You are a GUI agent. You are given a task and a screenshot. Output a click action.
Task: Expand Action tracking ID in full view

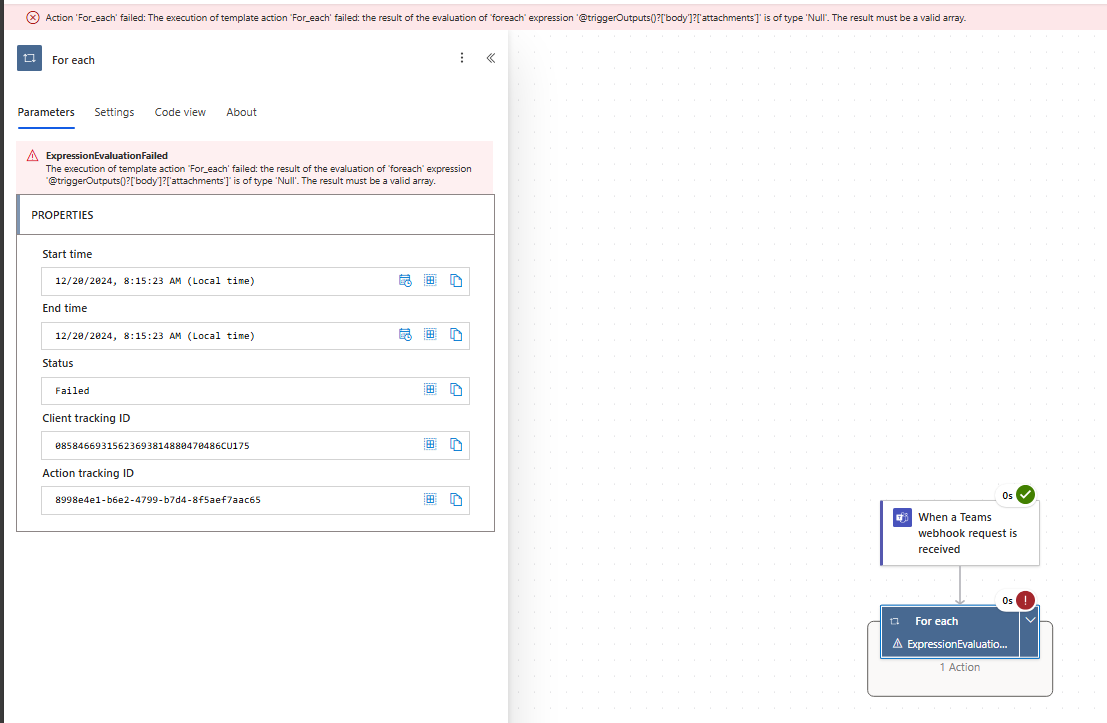coord(430,499)
